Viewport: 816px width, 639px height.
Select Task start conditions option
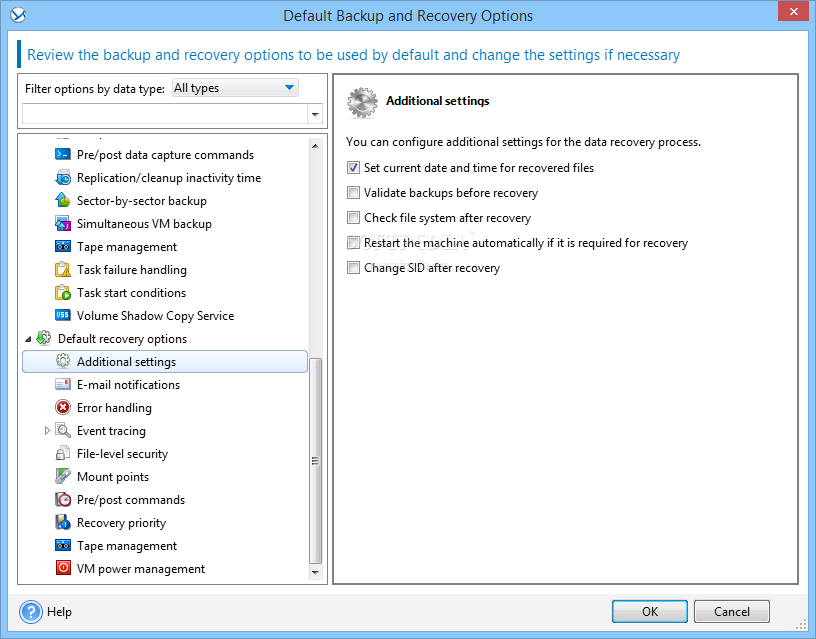point(131,292)
